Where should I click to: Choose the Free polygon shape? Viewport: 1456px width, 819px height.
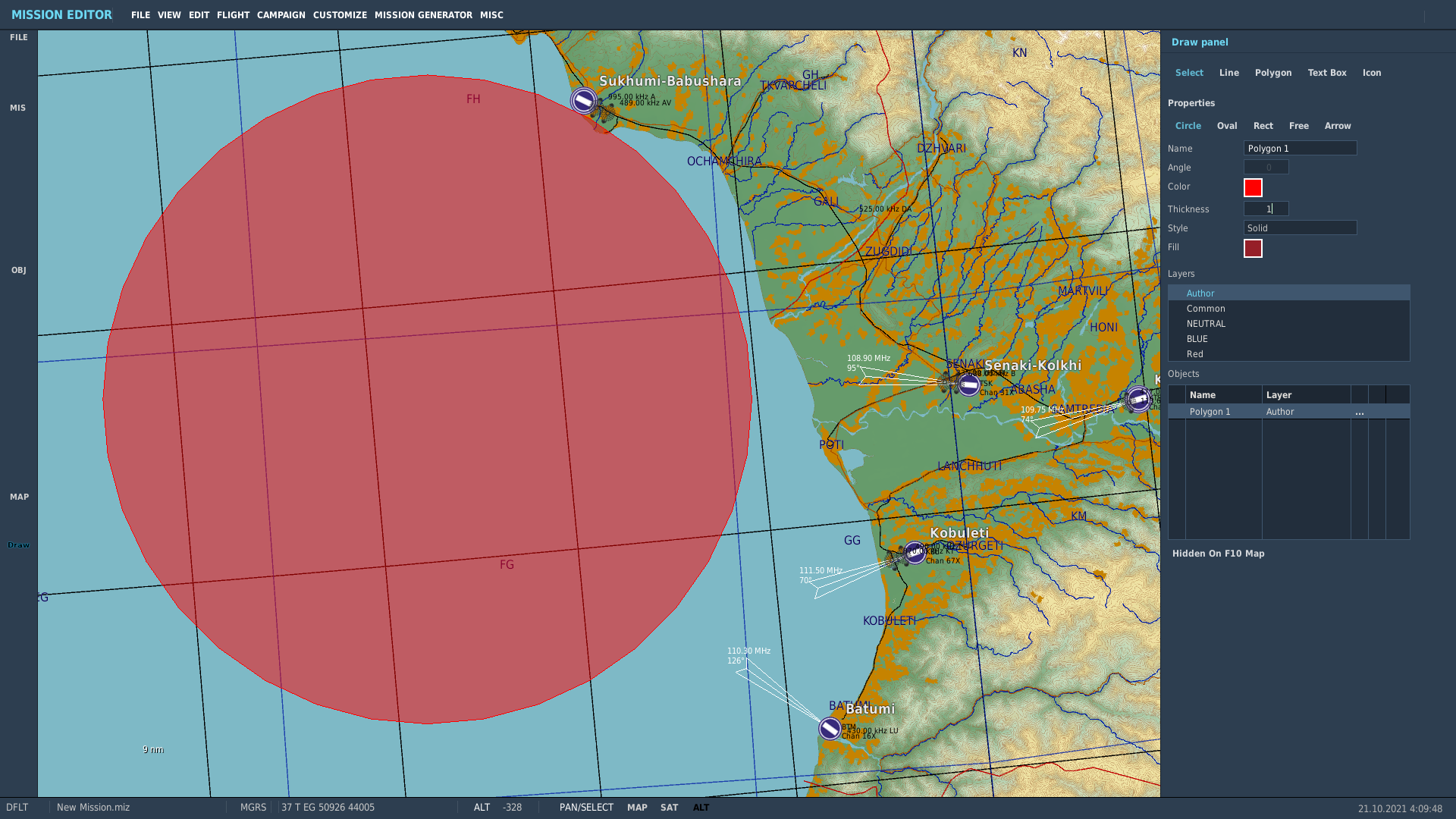(x=1298, y=126)
